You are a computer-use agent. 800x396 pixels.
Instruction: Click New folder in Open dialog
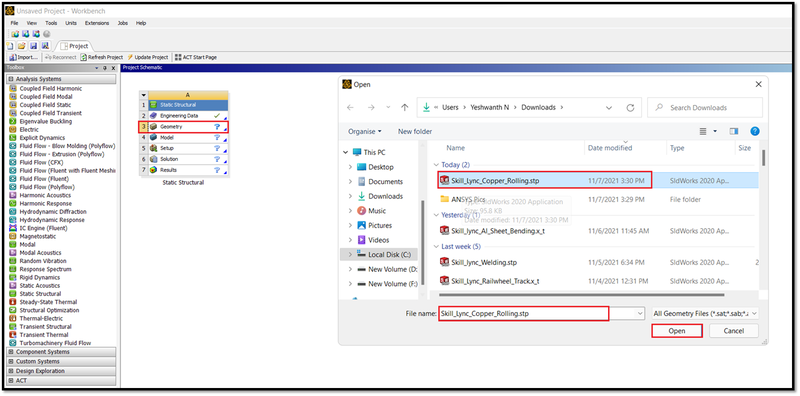tap(415, 132)
